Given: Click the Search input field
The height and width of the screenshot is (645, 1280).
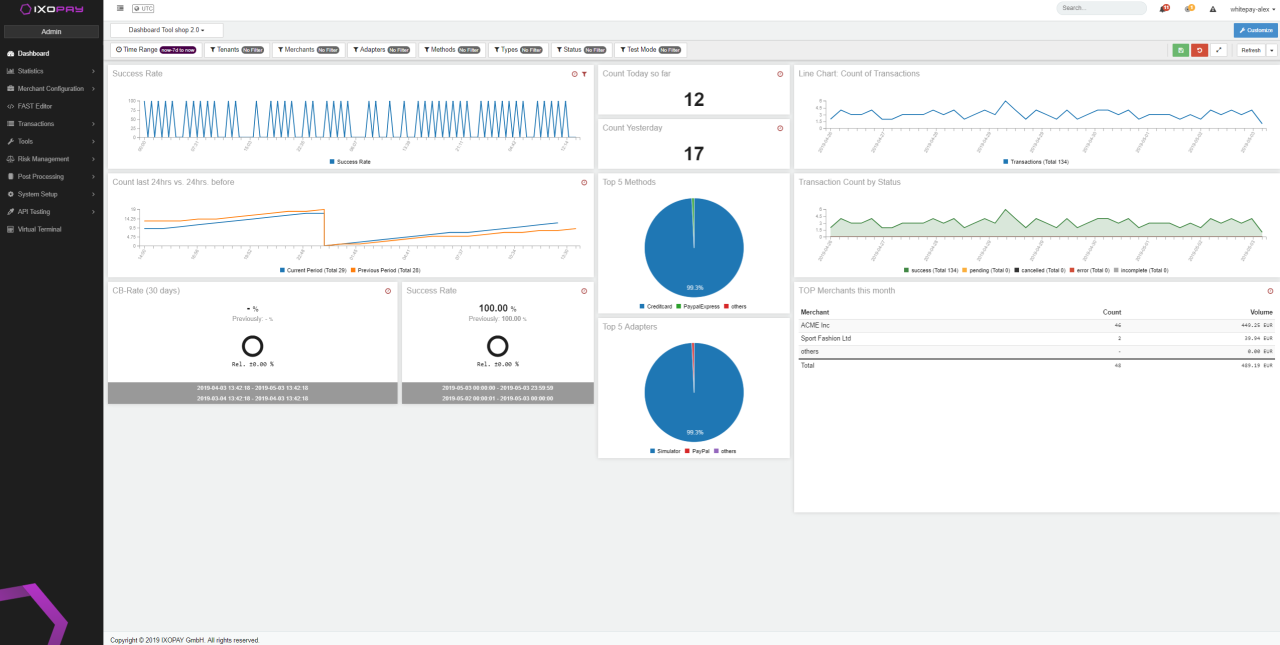Looking at the screenshot, I should [1101, 8].
